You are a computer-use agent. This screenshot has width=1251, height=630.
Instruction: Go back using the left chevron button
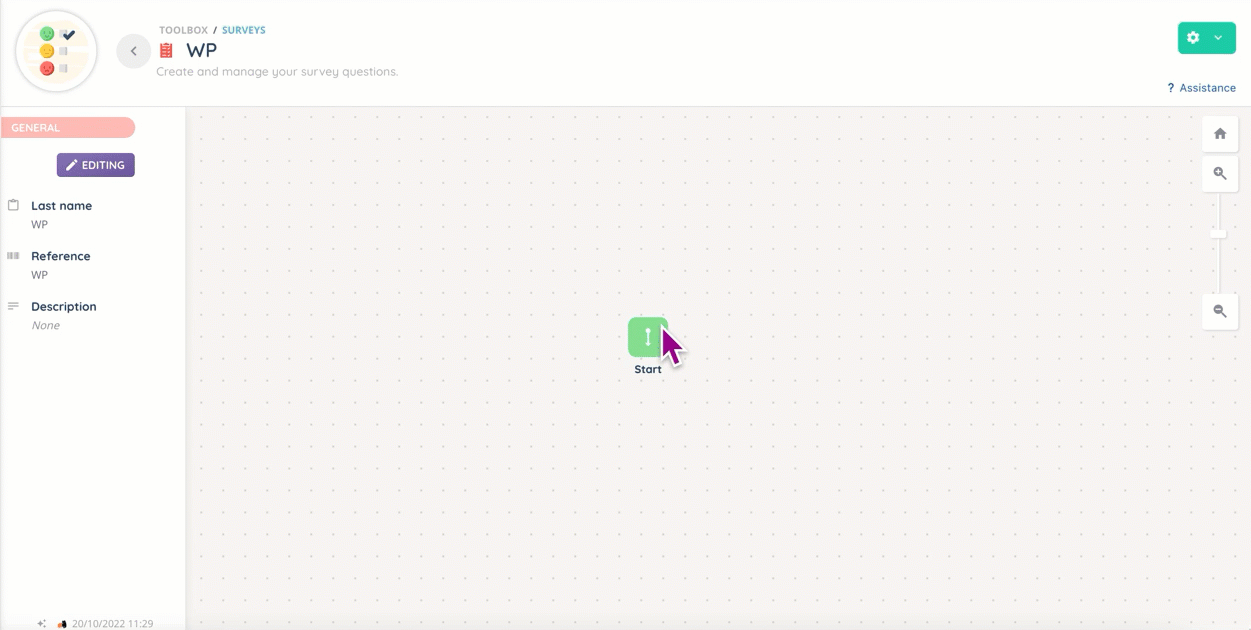coord(133,51)
